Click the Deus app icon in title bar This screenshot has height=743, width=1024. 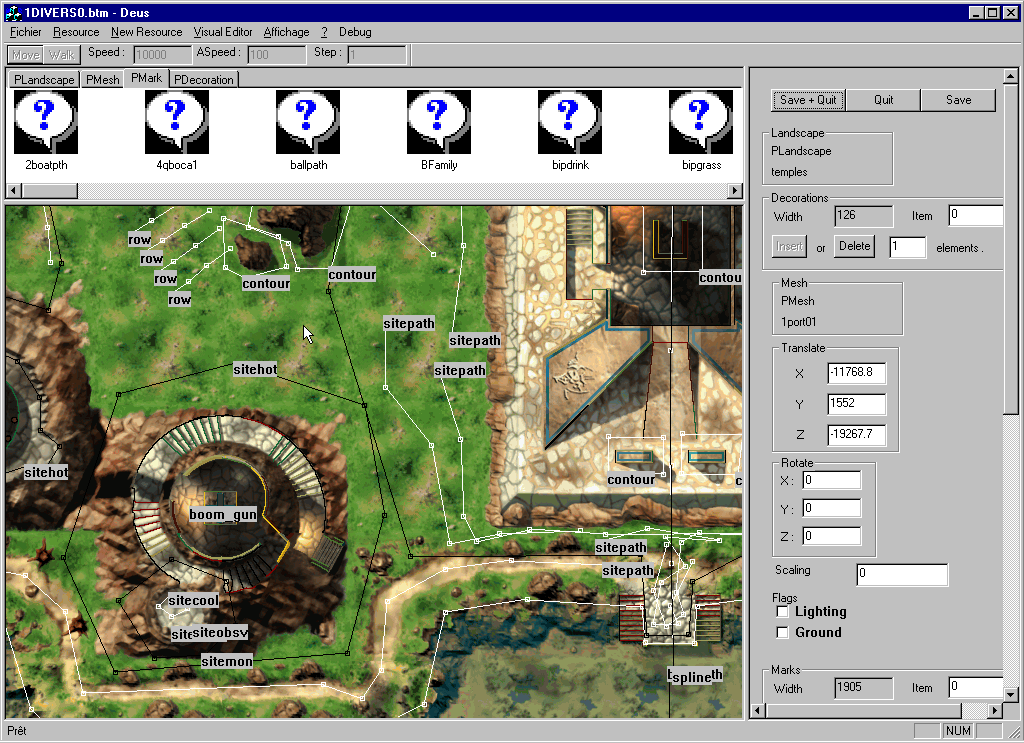(14, 12)
